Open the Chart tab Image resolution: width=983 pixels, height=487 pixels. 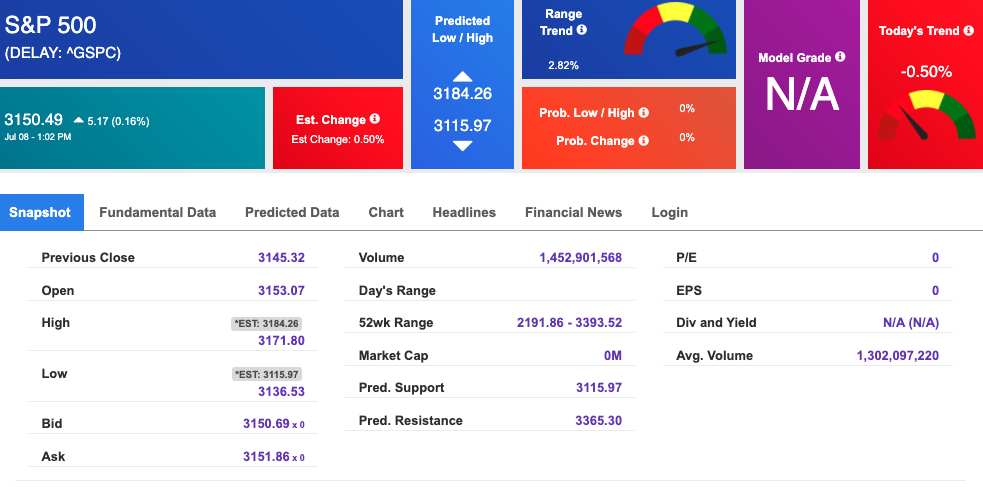(386, 212)
